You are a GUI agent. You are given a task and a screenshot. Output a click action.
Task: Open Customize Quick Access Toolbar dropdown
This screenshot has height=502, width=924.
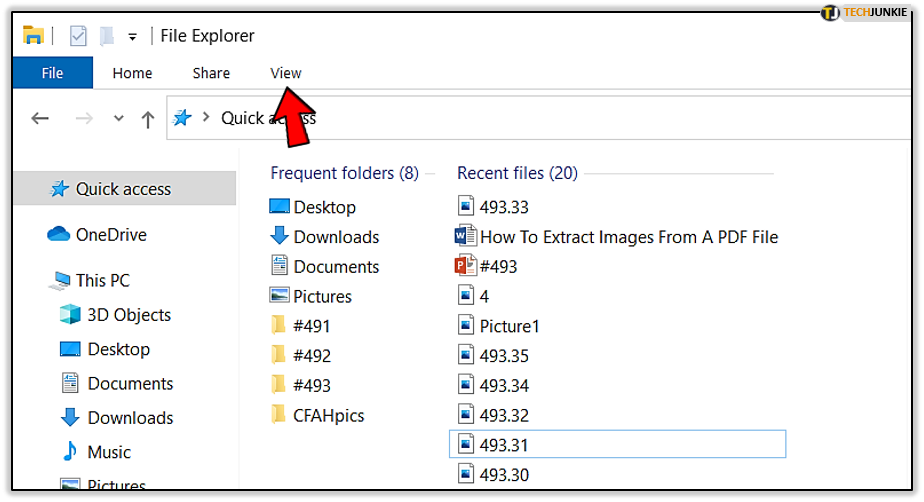click(x=133, y=37)
